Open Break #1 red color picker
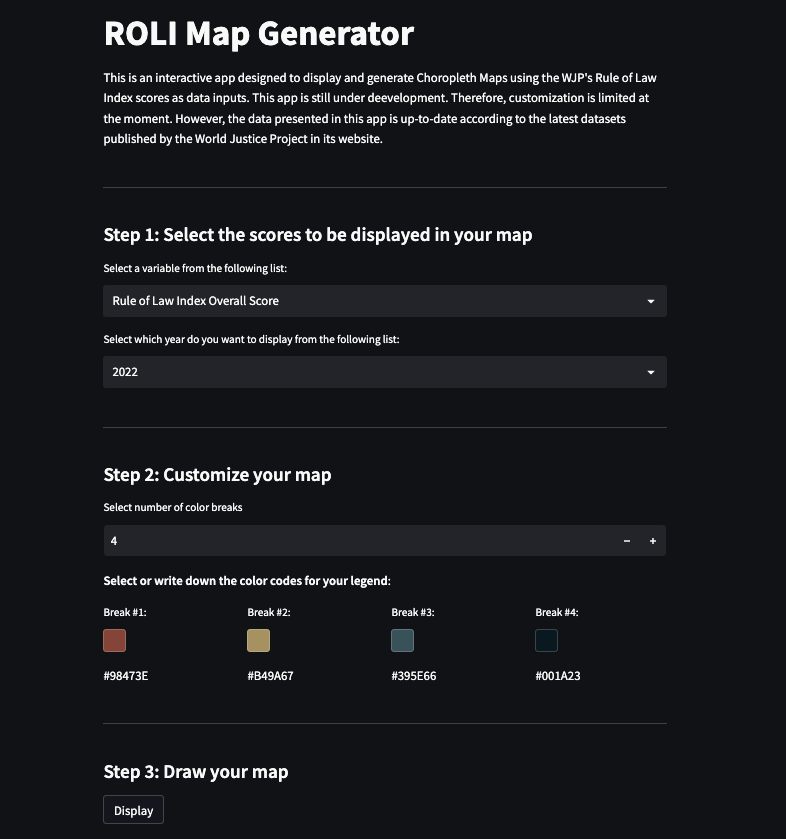This screenshot has height=839, width=786. (x=115, y=640)
